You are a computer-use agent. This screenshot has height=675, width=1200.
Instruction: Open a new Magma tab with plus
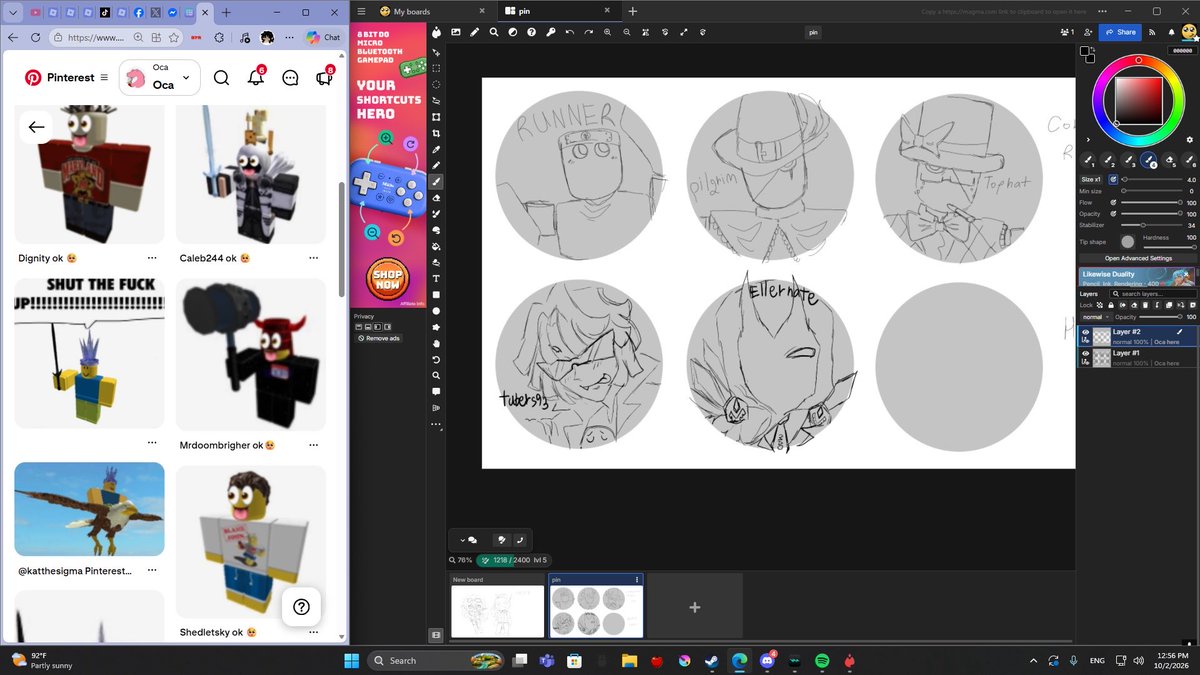tap(632, 11)
